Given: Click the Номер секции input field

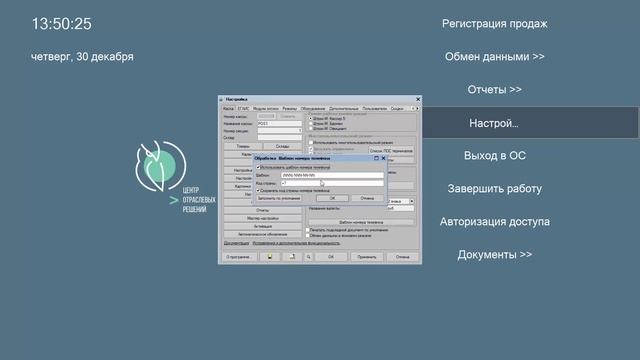Looking at the screenshot, I should tap(280, 131).
